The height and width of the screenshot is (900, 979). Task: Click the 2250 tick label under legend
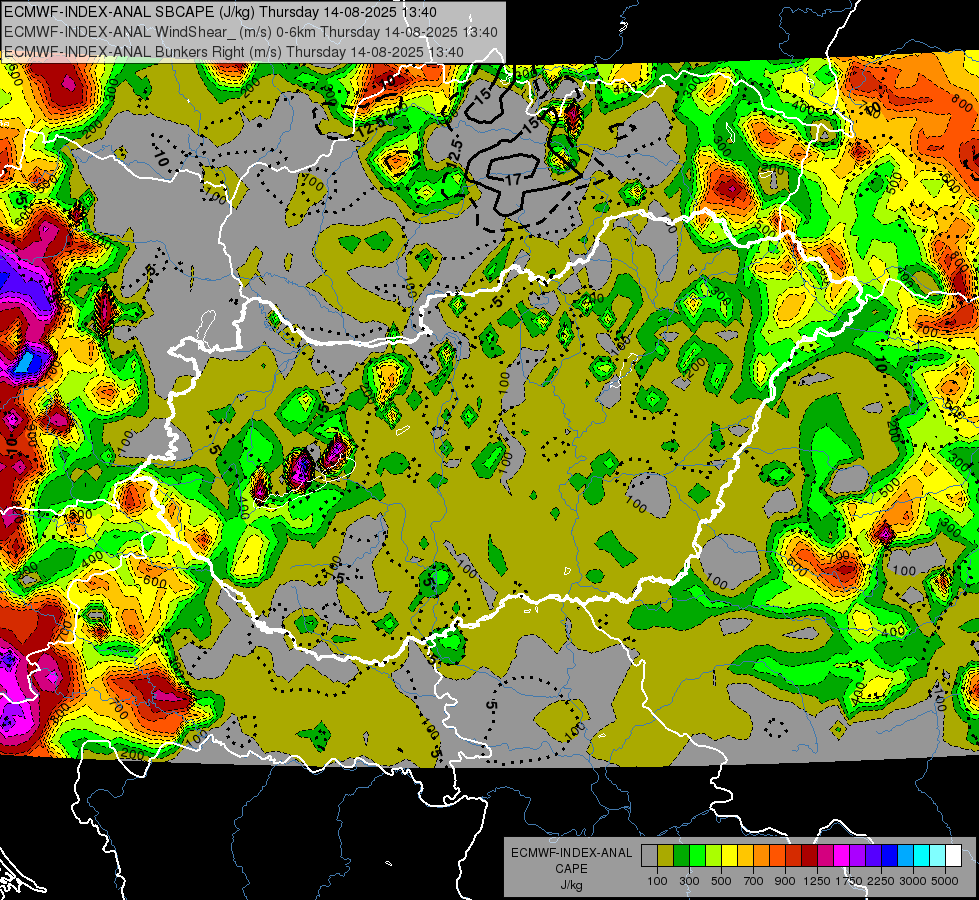[x=881, y=881]
